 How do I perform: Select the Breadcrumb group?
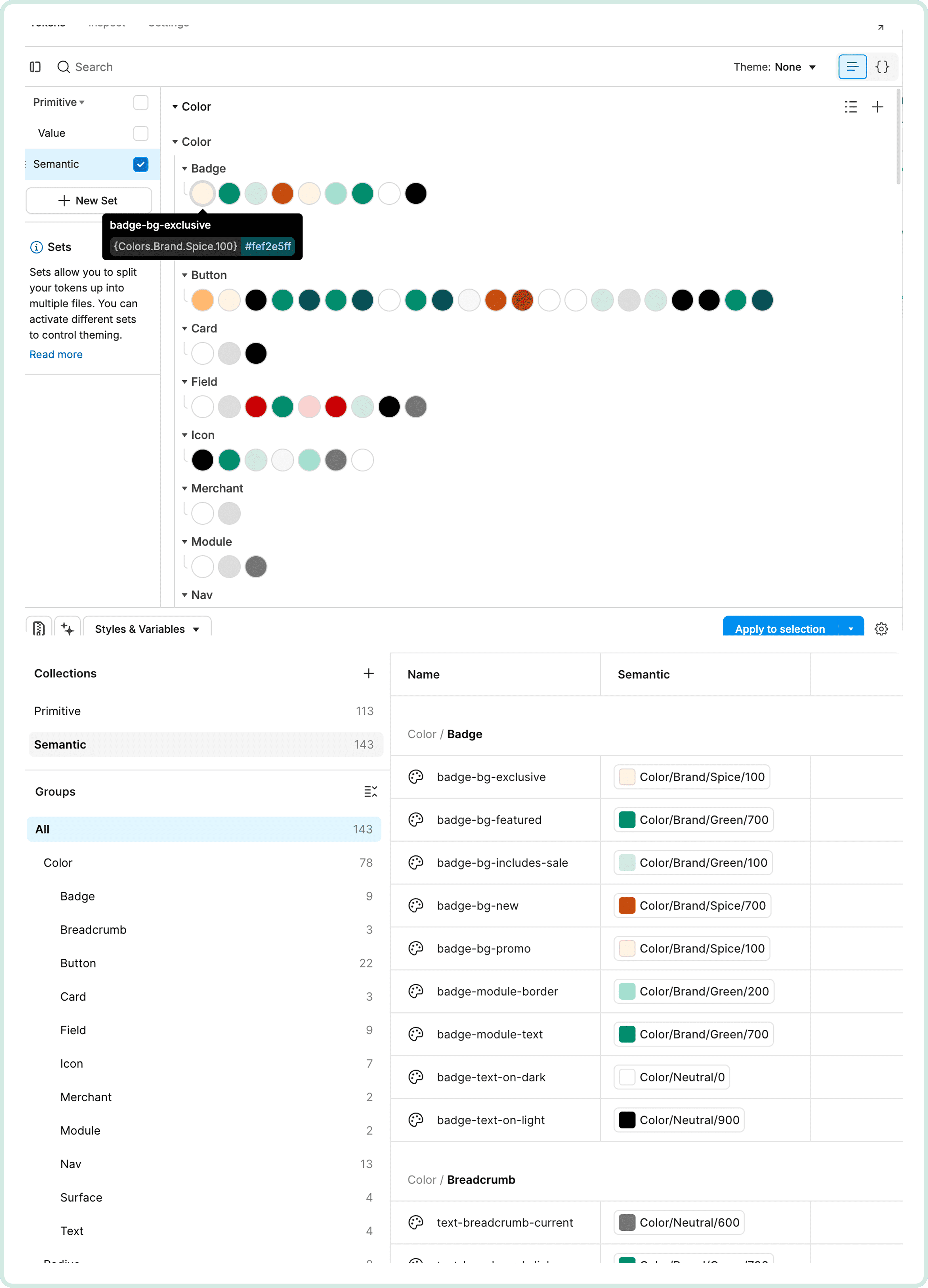click(x=93, y=930)
